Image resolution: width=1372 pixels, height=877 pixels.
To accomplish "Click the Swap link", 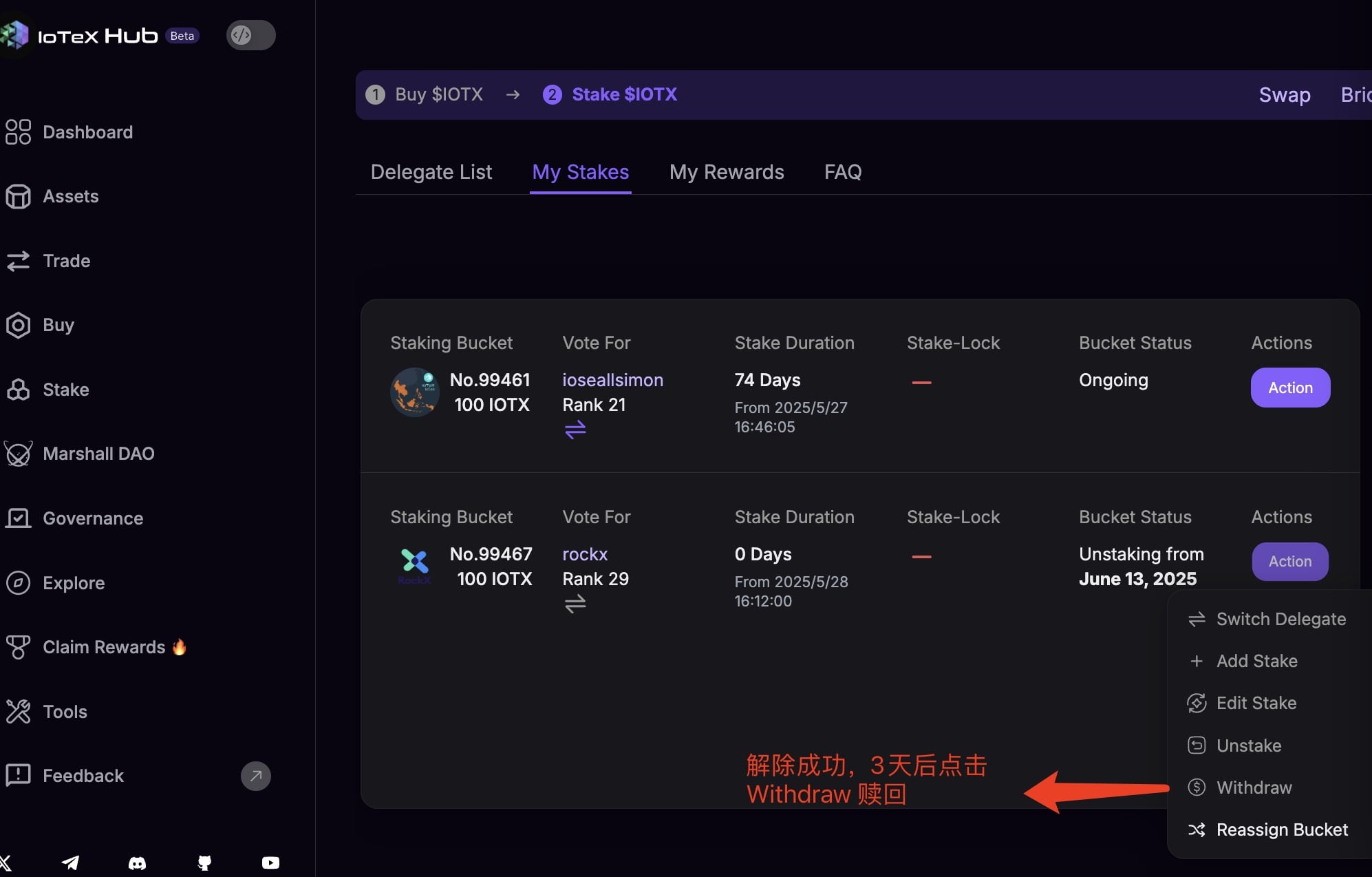I will 1284,95.
